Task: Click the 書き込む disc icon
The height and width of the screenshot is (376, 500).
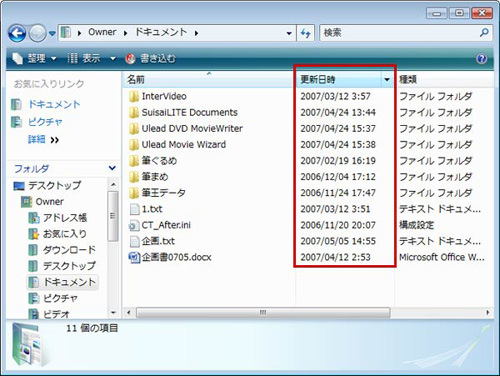Action: click(130, 59)
